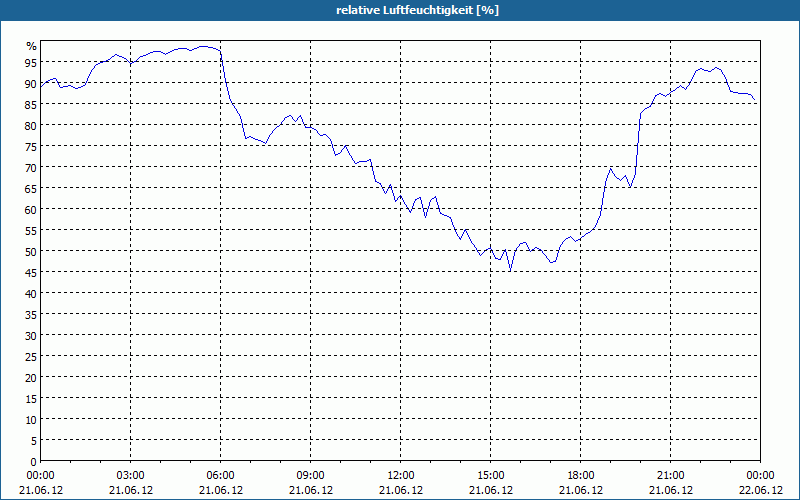Image resolution: width=800 pixels, height=500 pixels.
Task: Click the x-axis time label '18:00'
Action: (581, 476)
